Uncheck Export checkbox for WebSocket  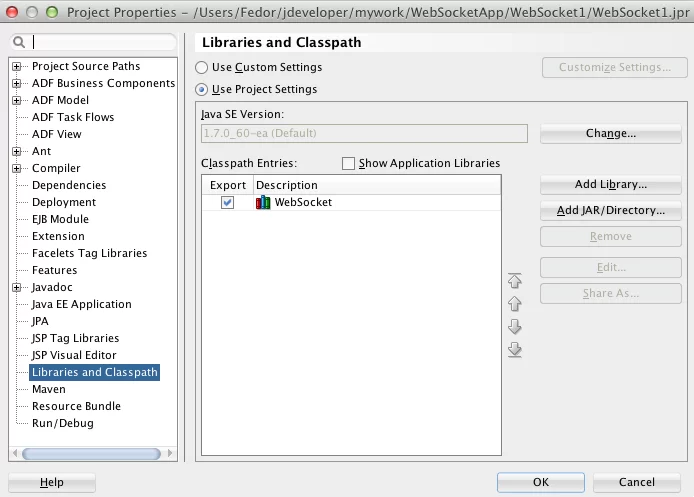(227, 203)
